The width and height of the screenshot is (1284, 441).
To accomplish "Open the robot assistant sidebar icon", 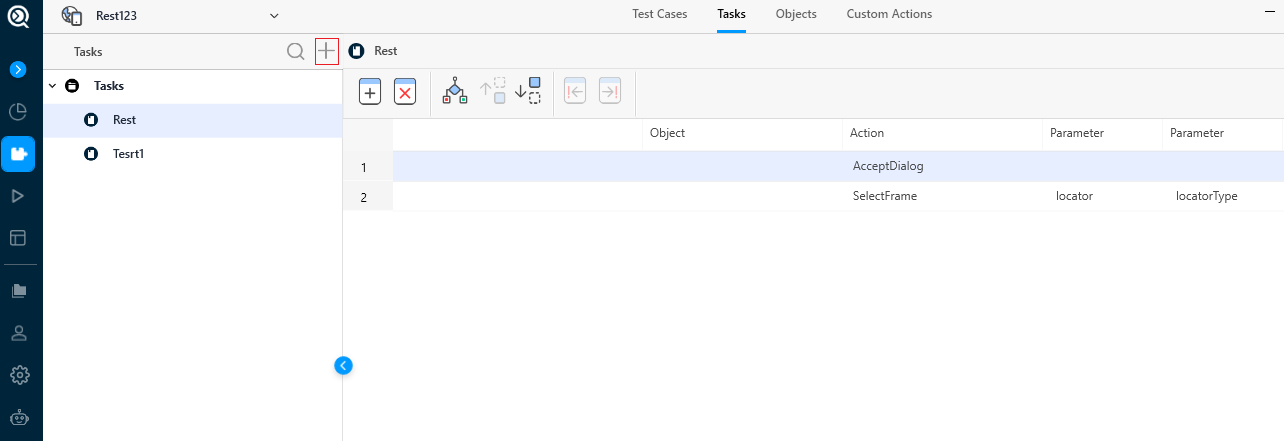I will [18, 419].
